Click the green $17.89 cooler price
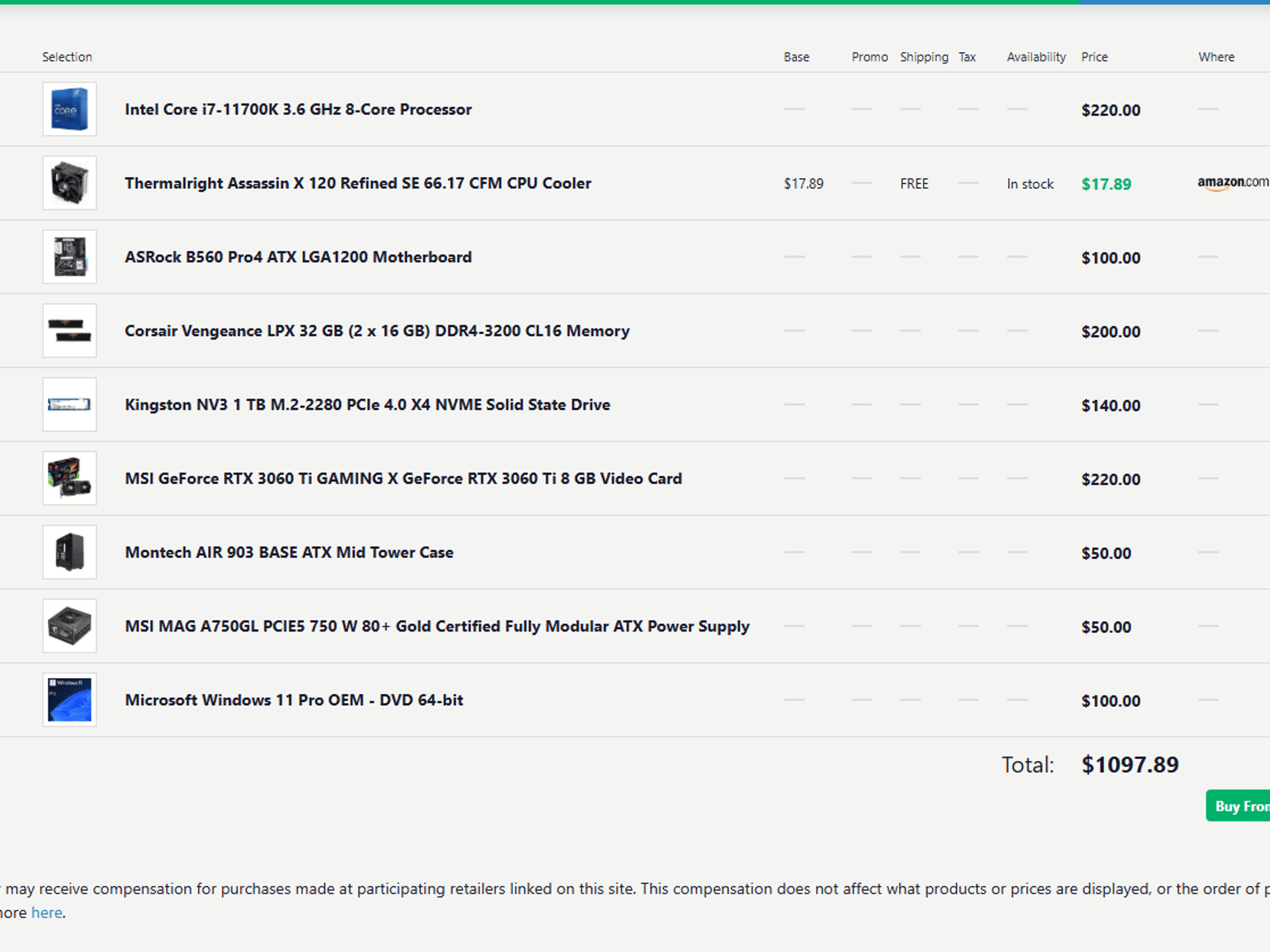Viewport: 1270px width, 952px height. click(1106, 184)
